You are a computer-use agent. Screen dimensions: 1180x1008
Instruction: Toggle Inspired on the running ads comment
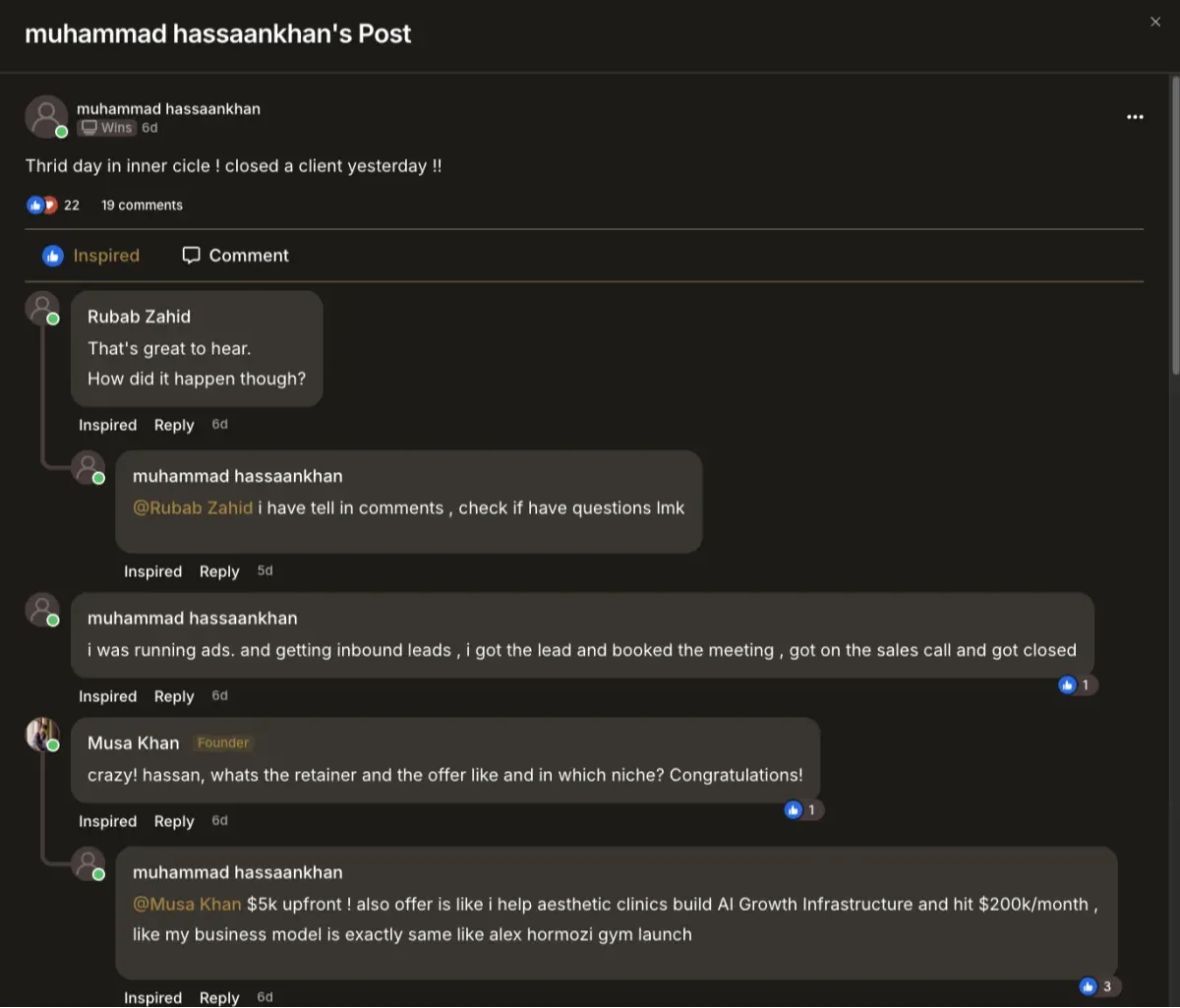coord(107,696)
